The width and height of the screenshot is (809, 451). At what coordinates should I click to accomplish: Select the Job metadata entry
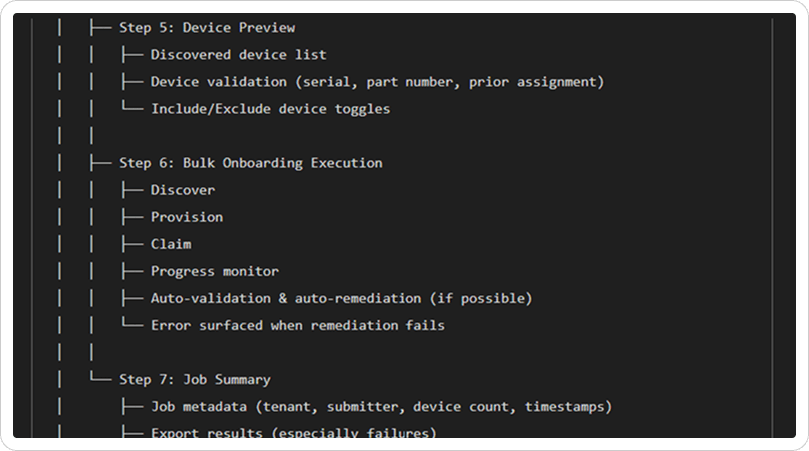click(x=381, y=407)
